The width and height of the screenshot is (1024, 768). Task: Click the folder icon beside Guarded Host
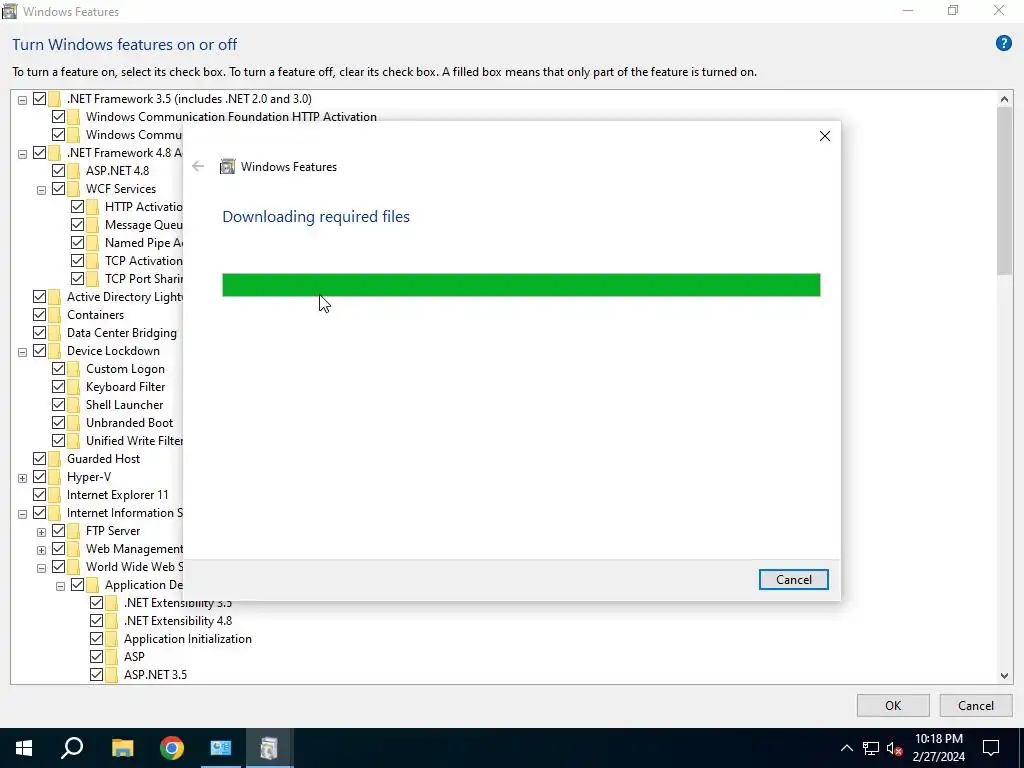click(x=55, y=458)
